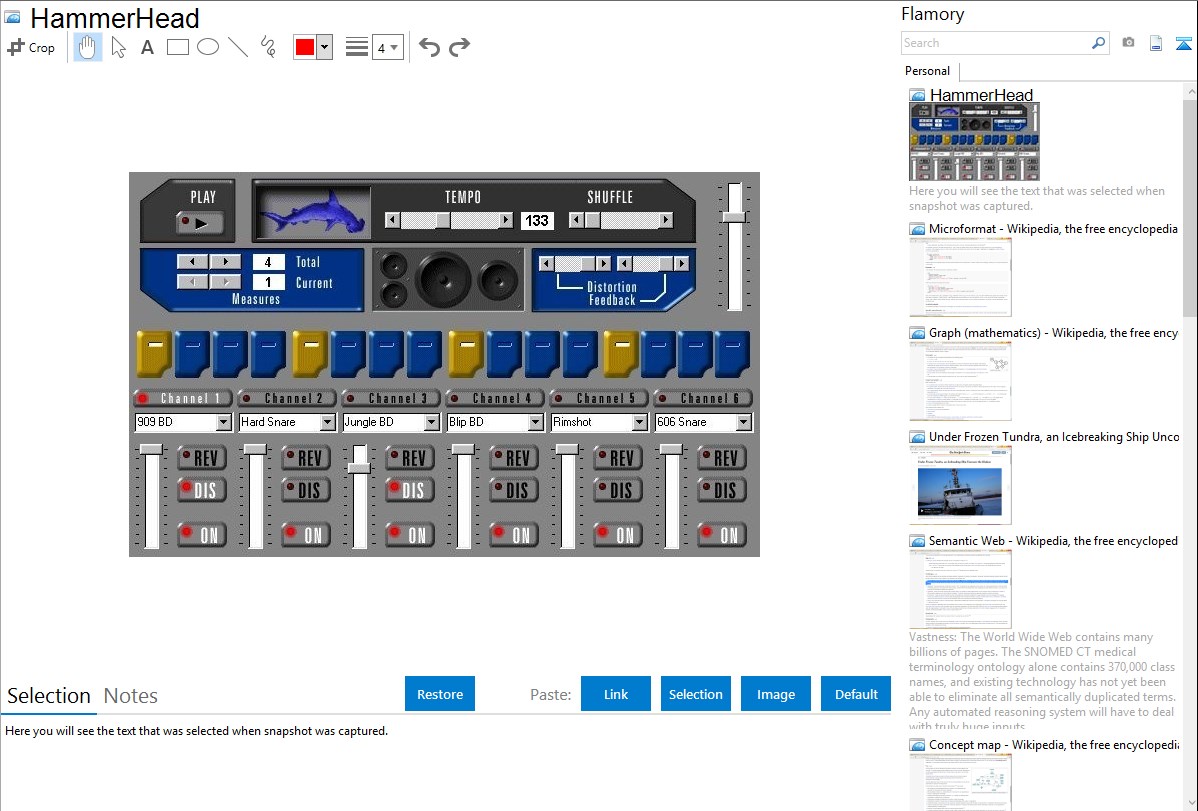Open the Personal tab
This screenshot has width=1198, height=811.
927,71
